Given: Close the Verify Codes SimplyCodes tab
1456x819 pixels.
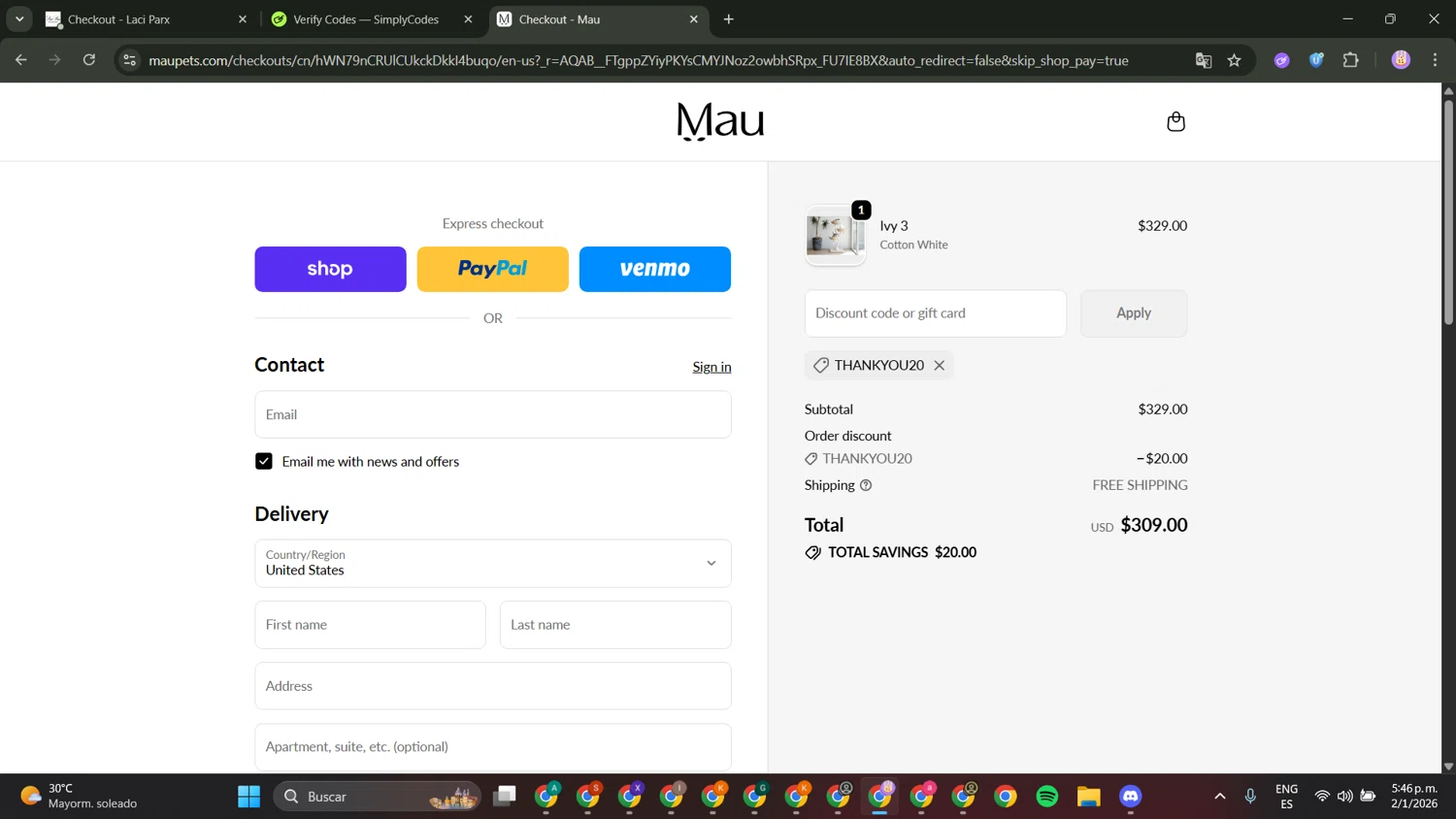Looking at the screenshot, I should 468,19.
